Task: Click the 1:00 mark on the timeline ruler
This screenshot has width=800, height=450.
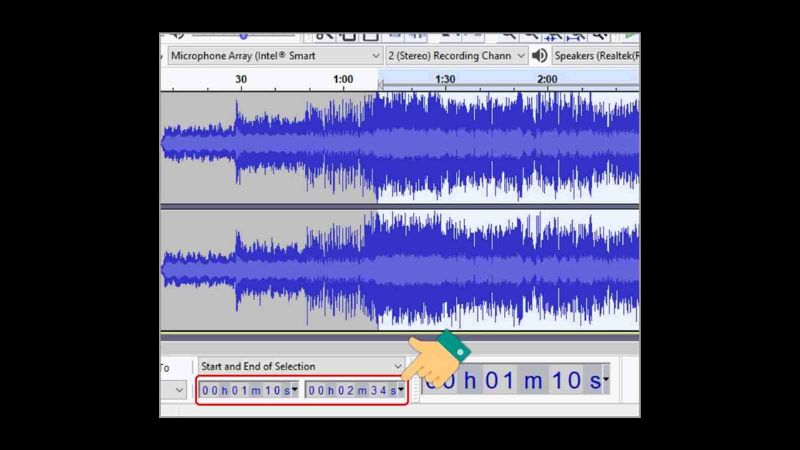Action: [x=343, y=80]
